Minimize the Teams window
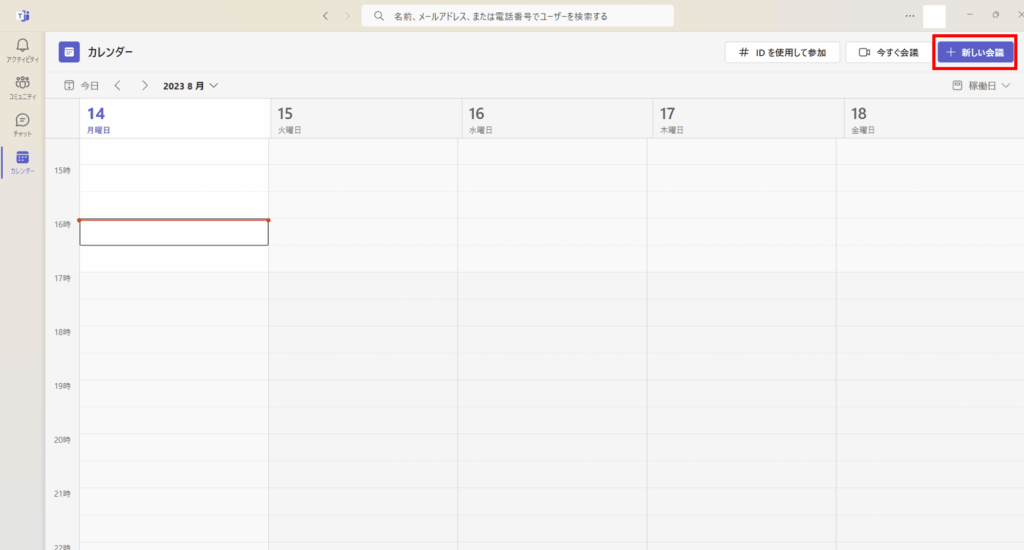Screen dimensions: 1024x550 (970, 14)
